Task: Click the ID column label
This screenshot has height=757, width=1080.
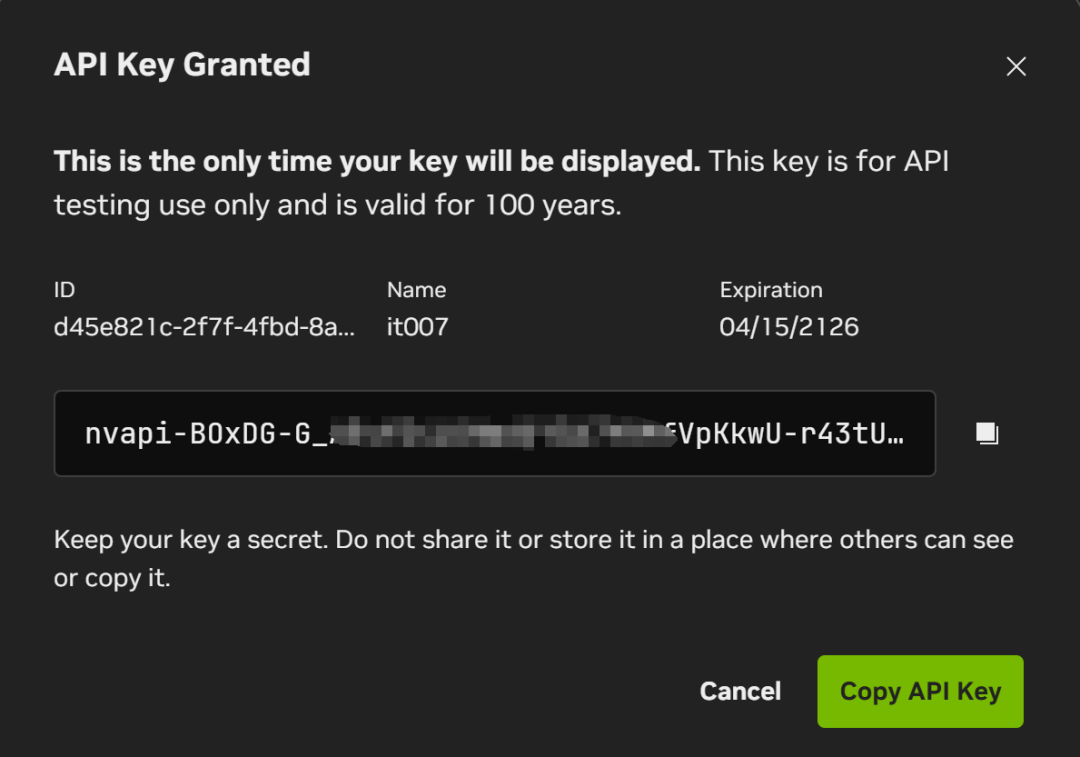Action: point(64,290)
